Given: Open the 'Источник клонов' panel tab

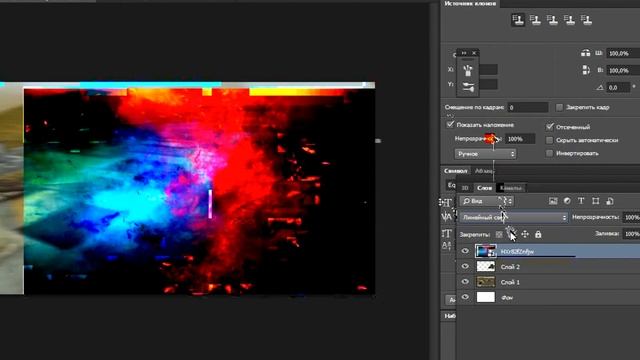Looking at the screenshot, I should [x=470, y=4].
